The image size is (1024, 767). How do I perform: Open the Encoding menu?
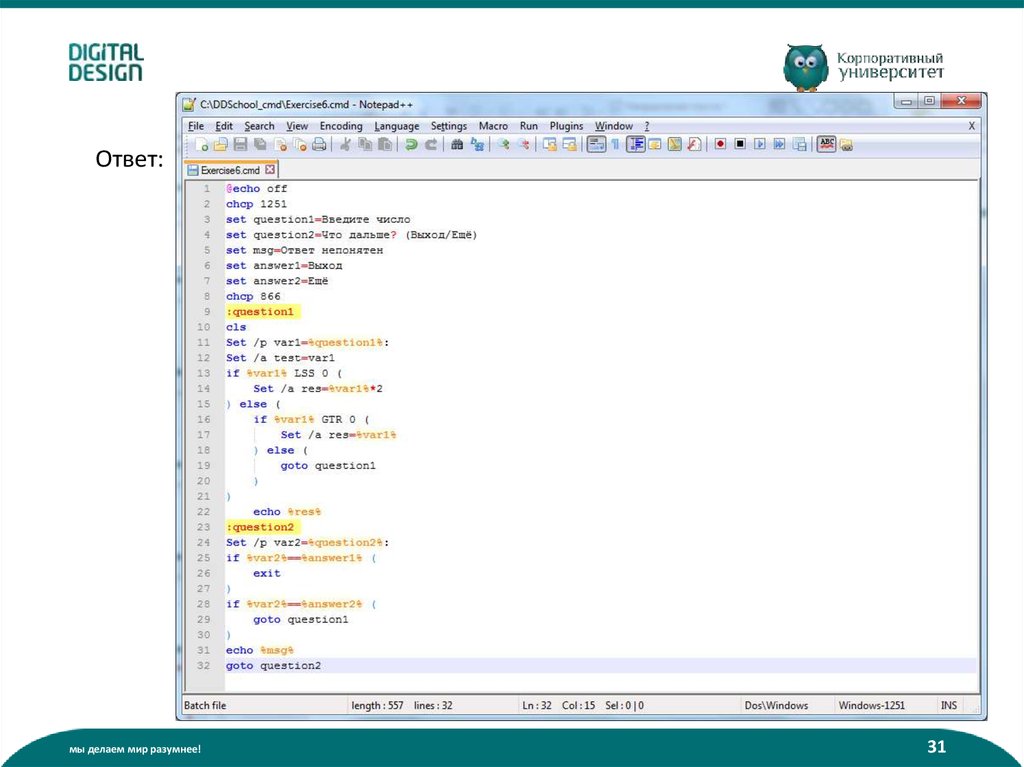(x=340, y=126)
